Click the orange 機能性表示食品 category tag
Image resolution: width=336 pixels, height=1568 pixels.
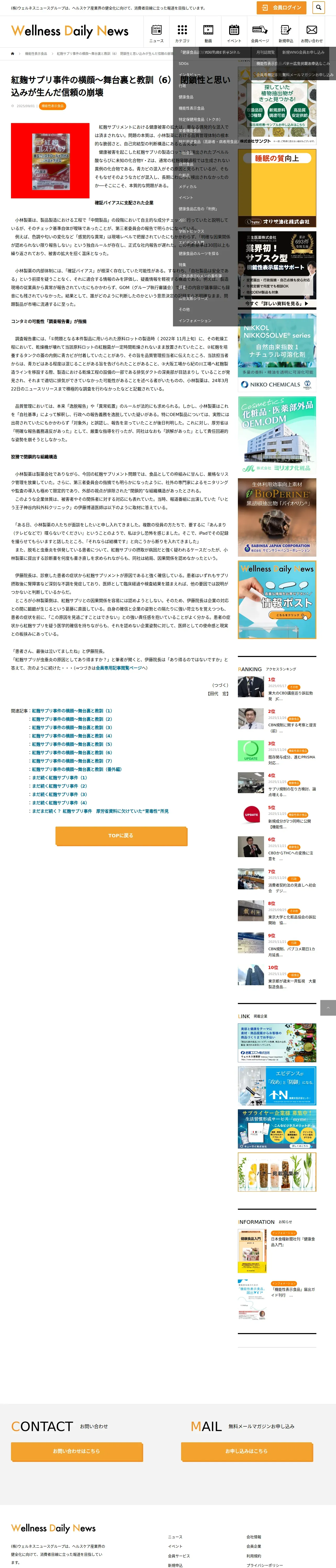(52, 106)
